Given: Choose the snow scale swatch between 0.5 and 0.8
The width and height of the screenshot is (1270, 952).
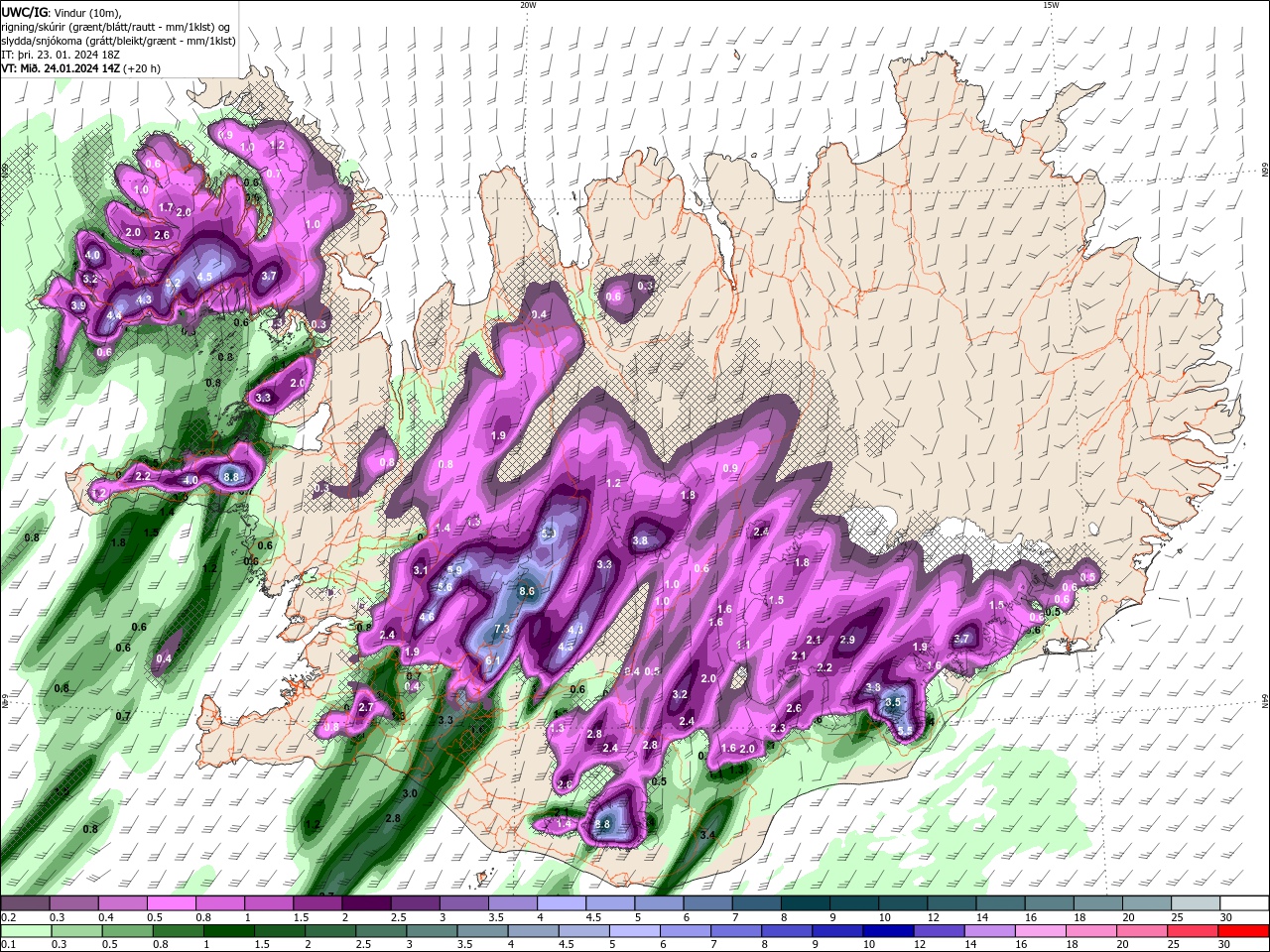Looking at the screenshot, I should pyautogui.click(x=171, y=902).
